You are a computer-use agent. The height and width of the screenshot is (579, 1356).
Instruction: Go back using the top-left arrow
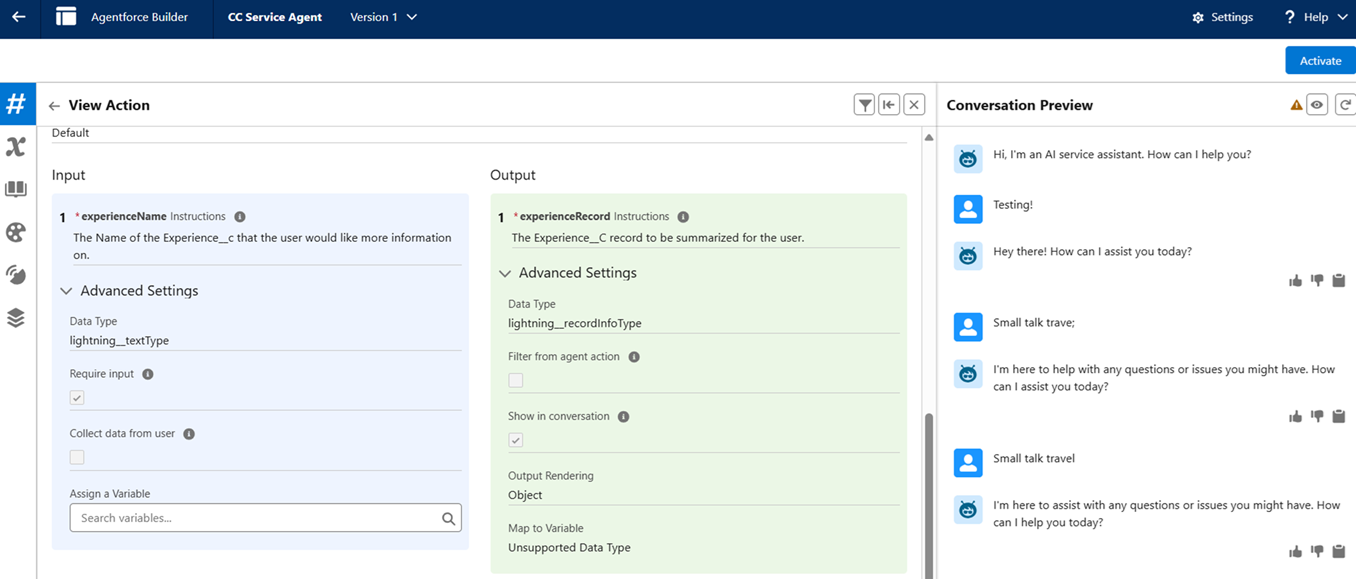[19, 17]
